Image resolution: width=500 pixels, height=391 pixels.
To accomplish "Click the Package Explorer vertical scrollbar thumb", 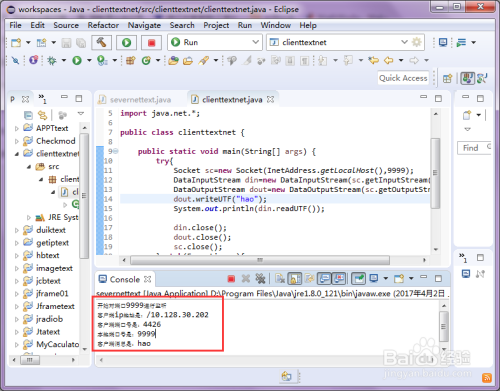I will (x=84, y=196).
